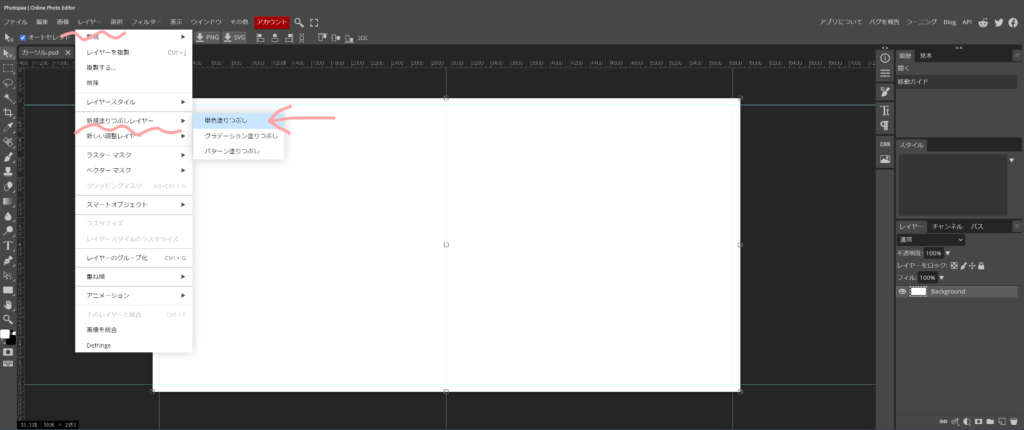1024x430 pixels.
Task: Choose 単色塗りつぶし from the submenu
Action: [226, 120]
